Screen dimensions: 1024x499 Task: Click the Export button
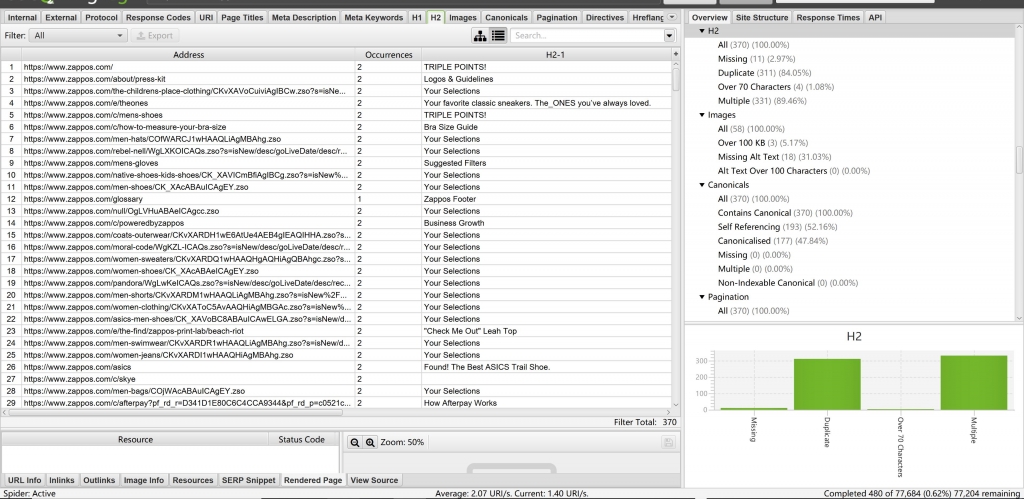pyautogui.click(x=155, y=35)
